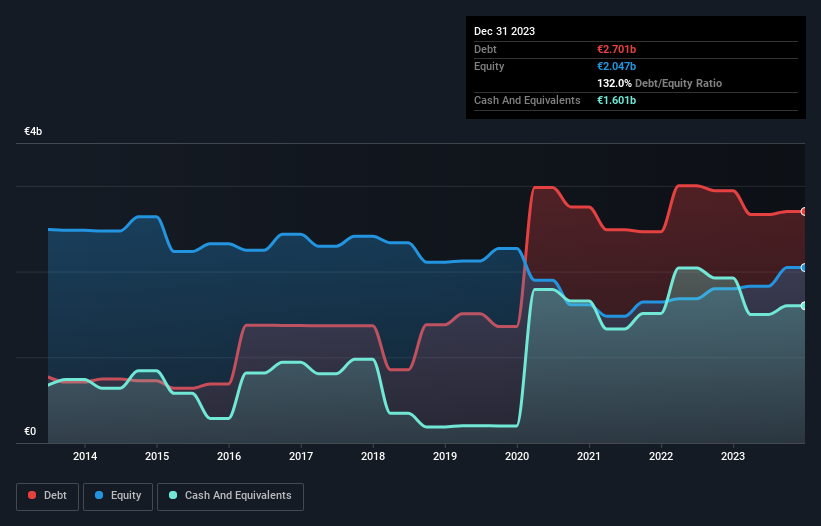Click the tooltip Equity row label

(489, 66)
